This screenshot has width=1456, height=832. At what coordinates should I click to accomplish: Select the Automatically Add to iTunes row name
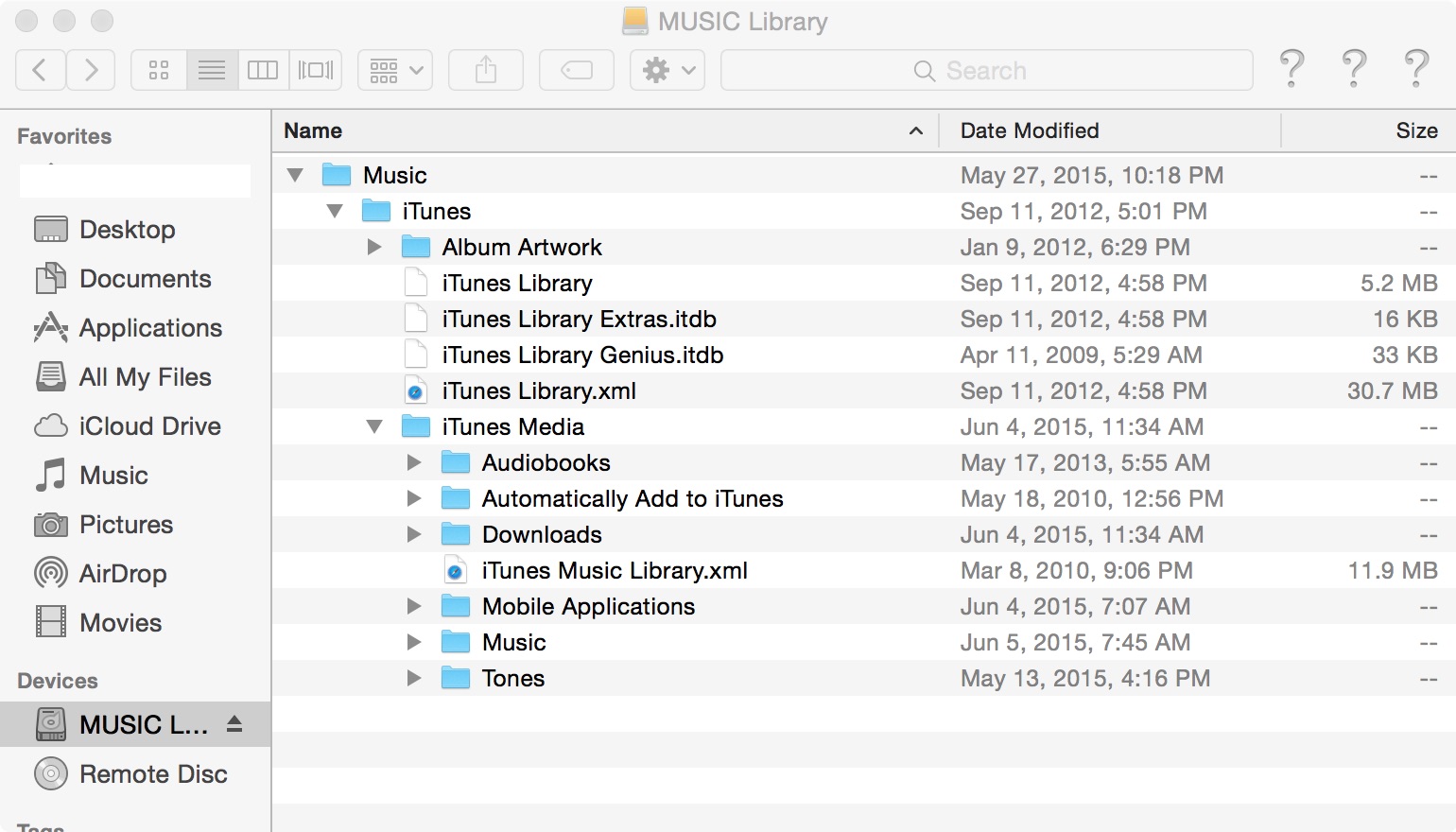[x=633, y=498]
